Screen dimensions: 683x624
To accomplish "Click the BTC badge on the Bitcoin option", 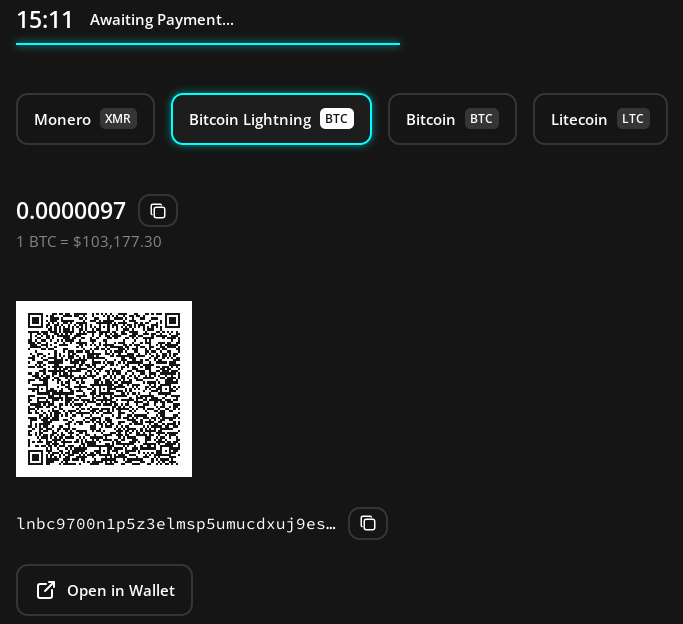I will click(481, 119).
